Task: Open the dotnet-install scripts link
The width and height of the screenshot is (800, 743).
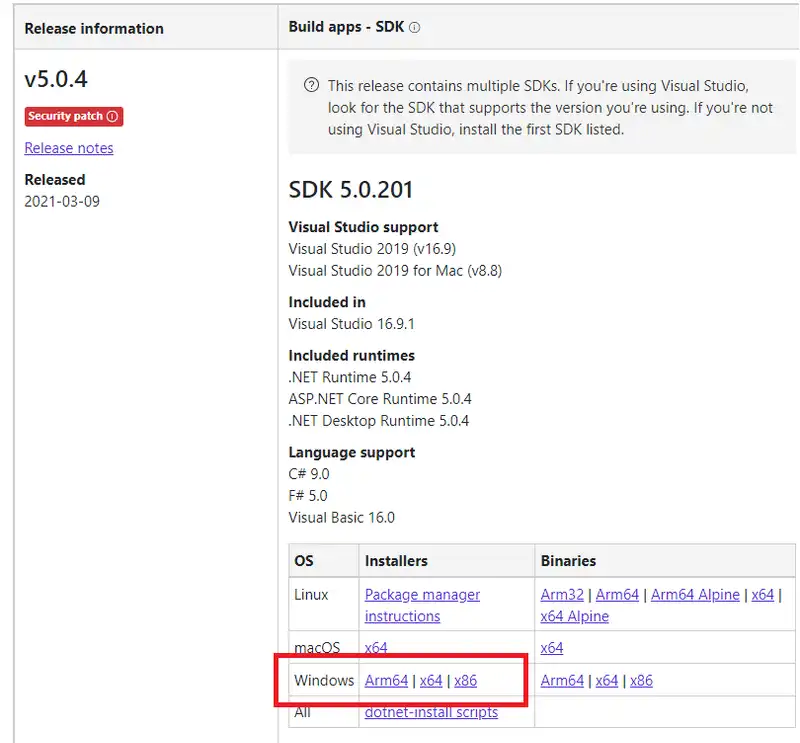Action: [x=431, y=713]
